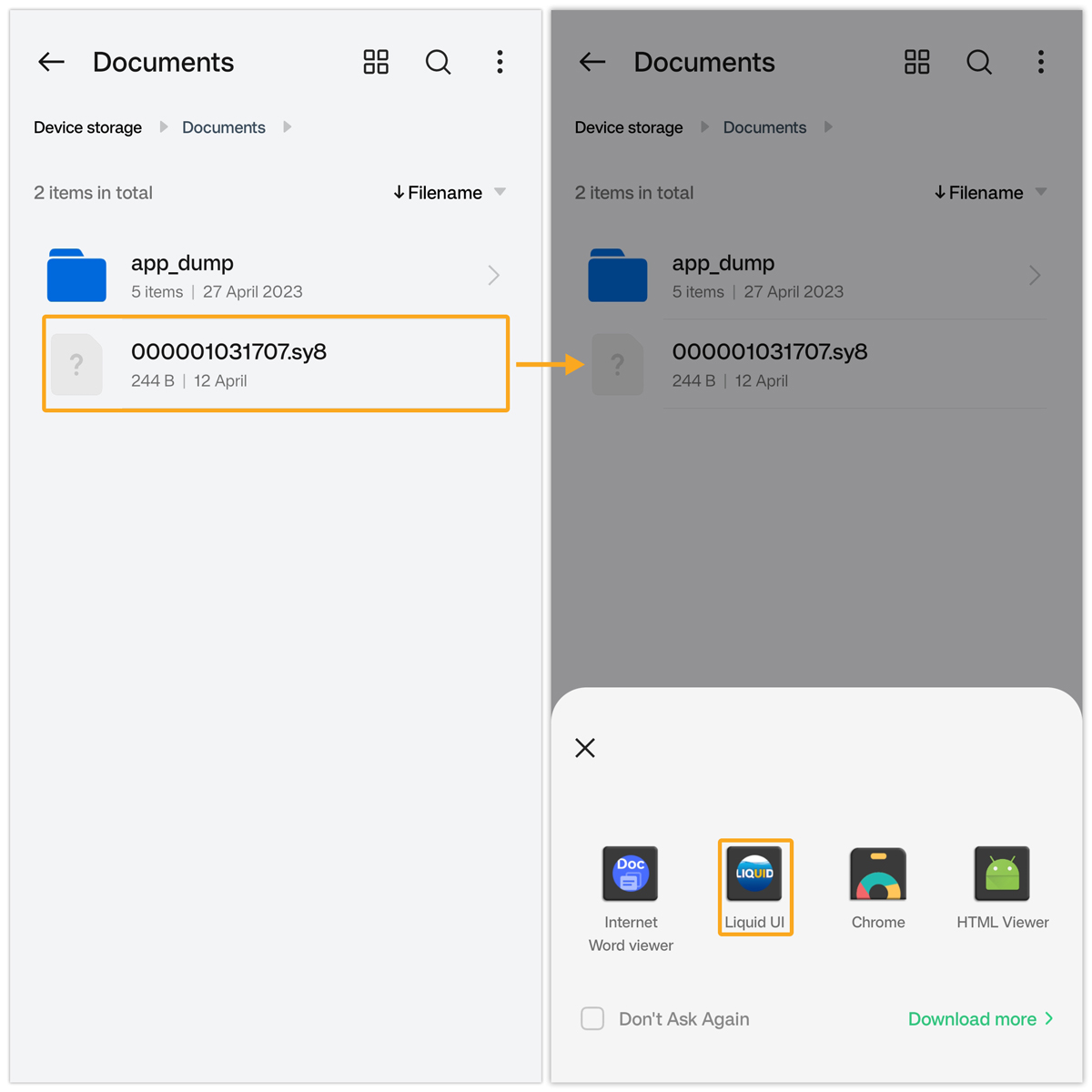Image resolution: width=1092 pixels, height=1092 pixels.
Task: Choose Internet Word viewer app icon
Action: coord(630,874)
